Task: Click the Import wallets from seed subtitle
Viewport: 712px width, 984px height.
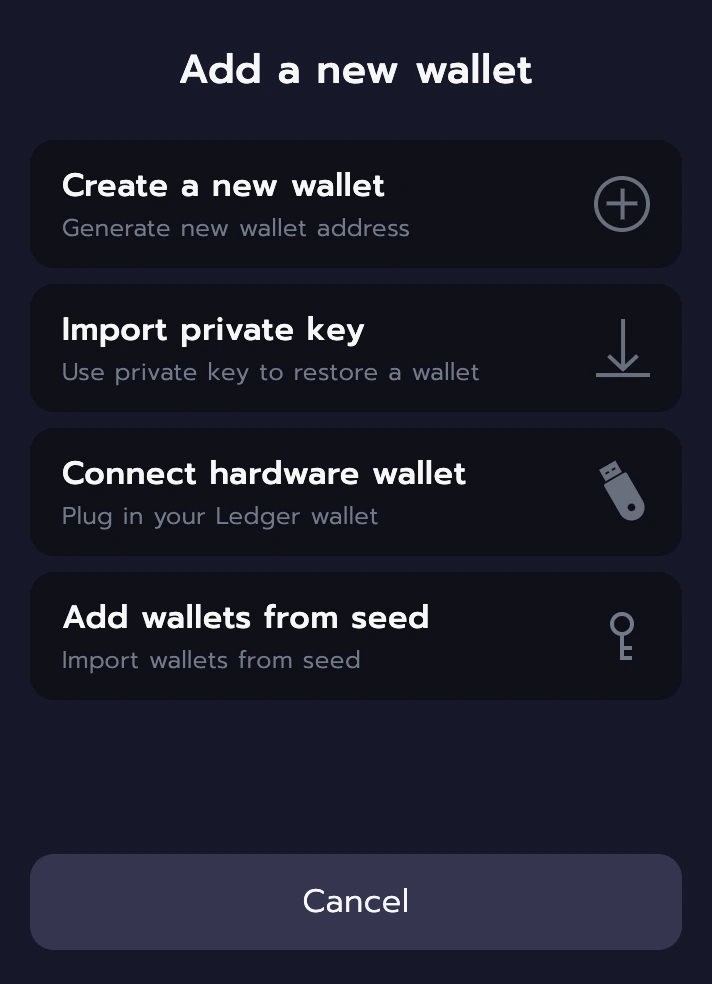Action: coord(211,660)
